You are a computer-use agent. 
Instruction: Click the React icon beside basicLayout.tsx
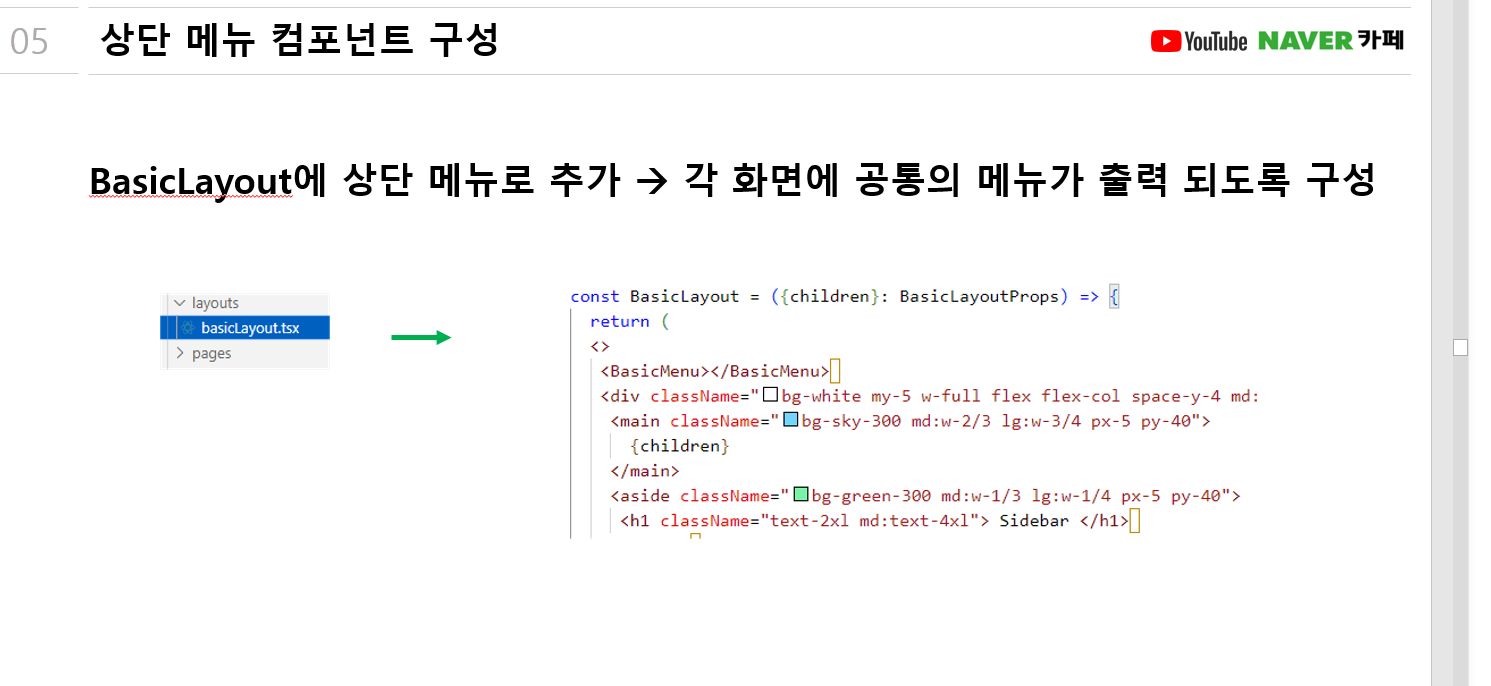click(x=187, y=328)
